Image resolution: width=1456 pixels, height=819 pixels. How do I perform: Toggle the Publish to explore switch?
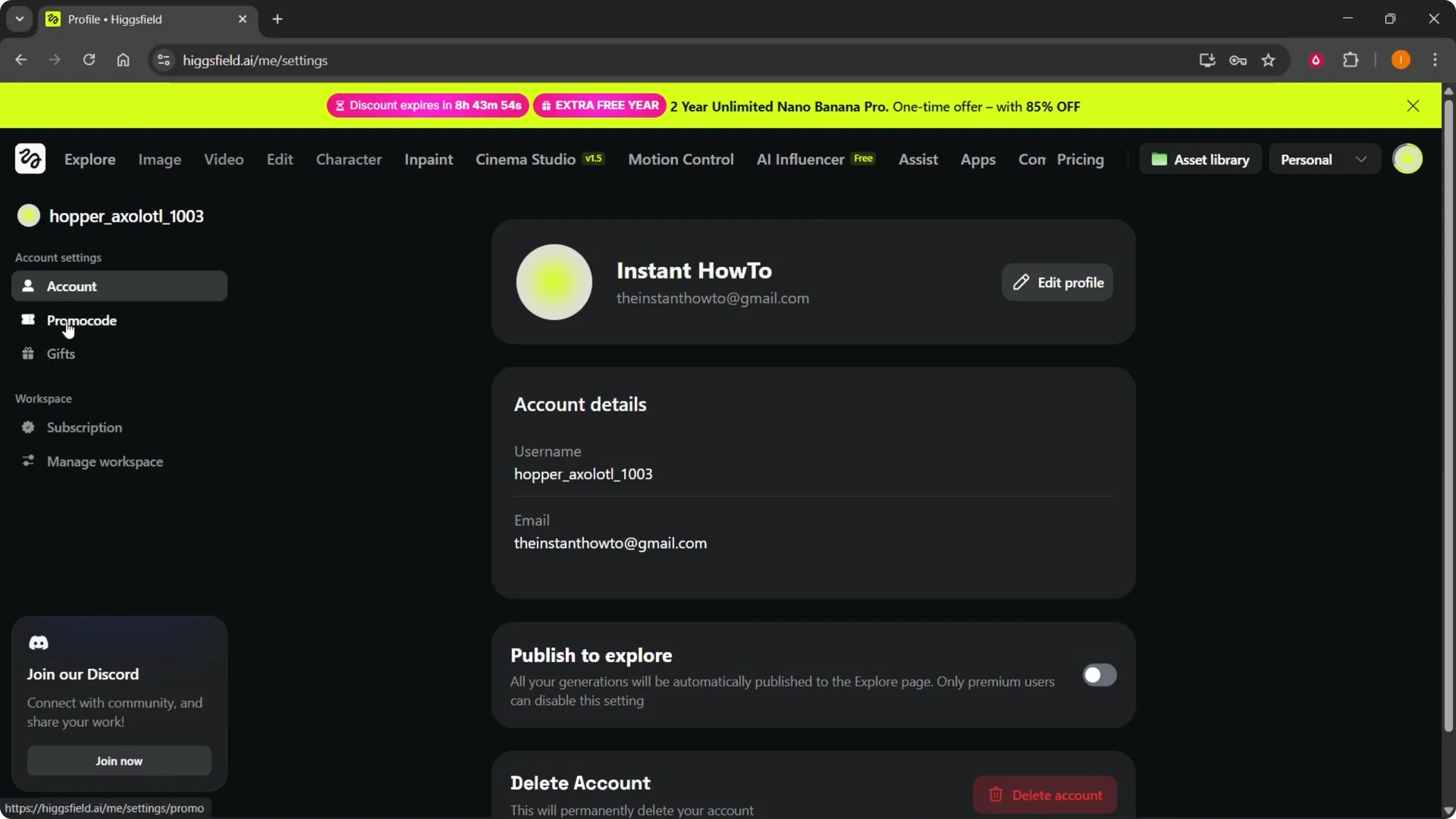[x=1100, y=675]
